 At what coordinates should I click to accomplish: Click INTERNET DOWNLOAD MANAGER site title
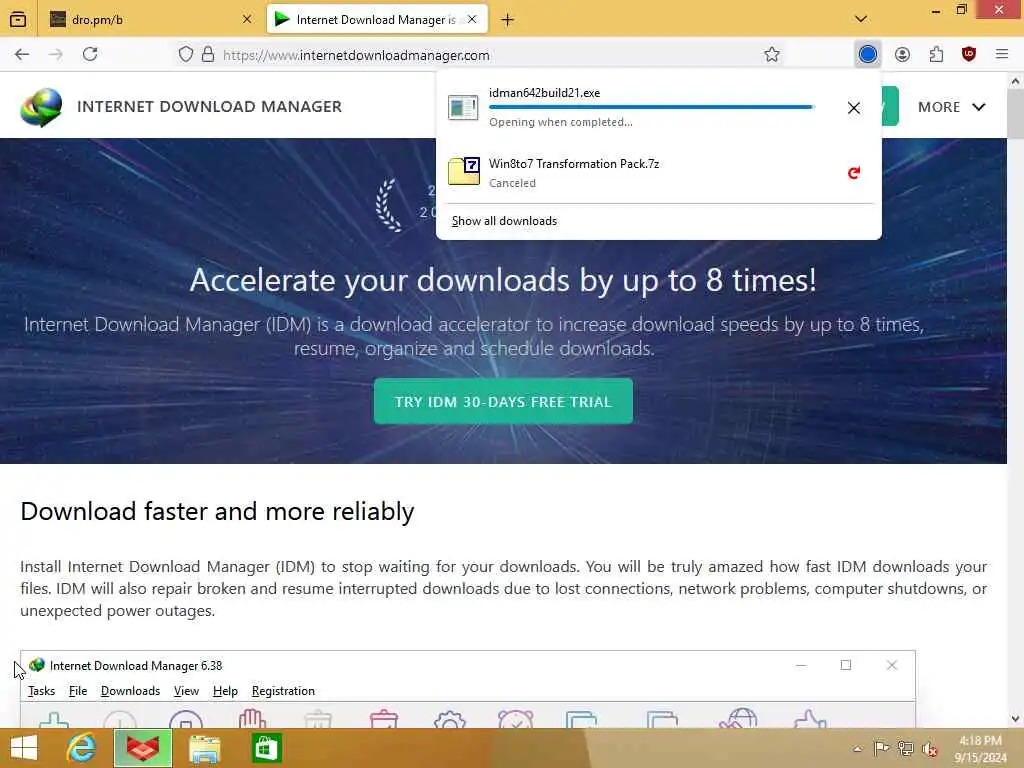209,106
